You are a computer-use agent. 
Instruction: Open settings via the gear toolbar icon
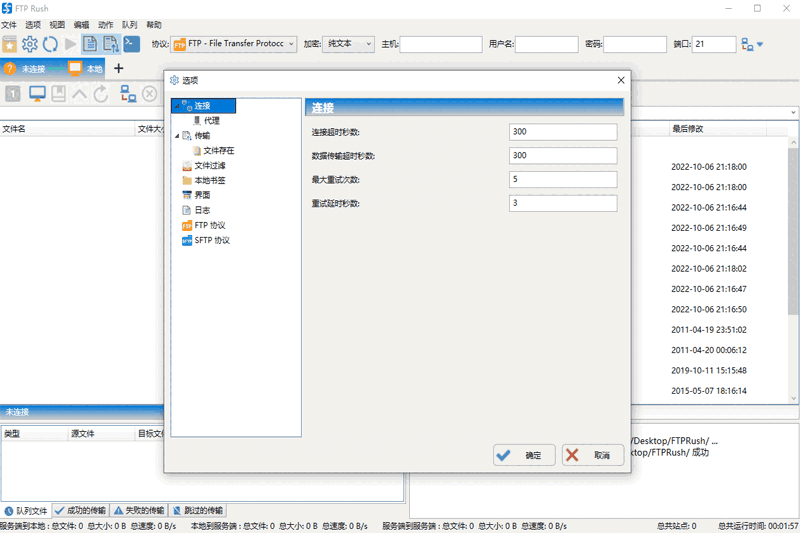click(x=30, y=44)
